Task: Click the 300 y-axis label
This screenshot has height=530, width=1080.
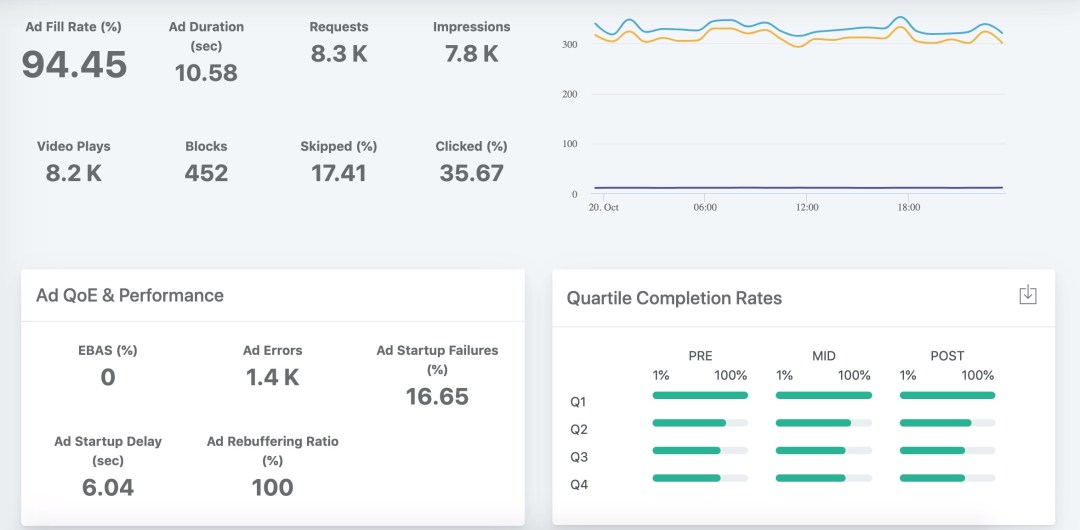Action: (570, 45)
